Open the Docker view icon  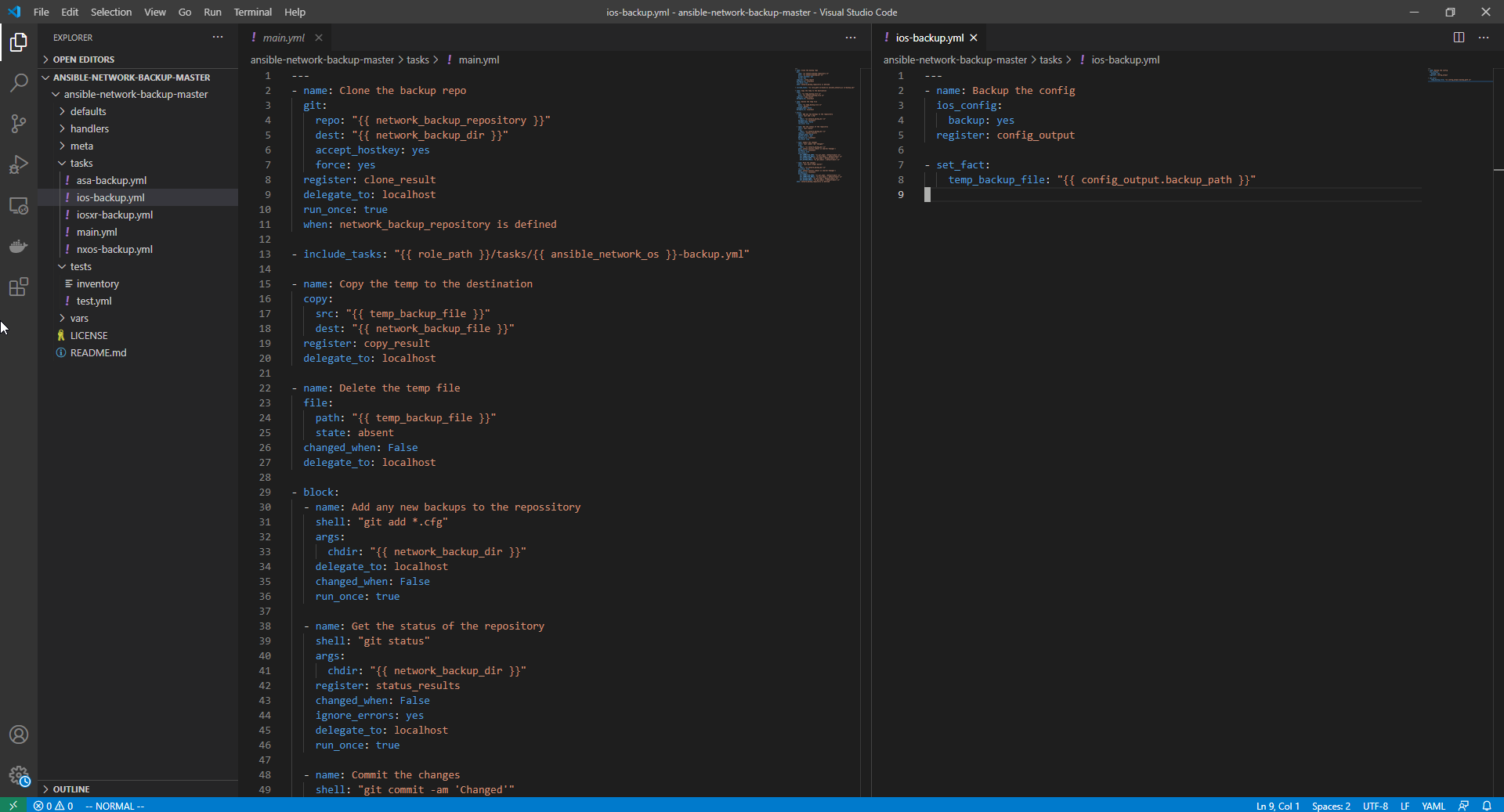point(19,247)
